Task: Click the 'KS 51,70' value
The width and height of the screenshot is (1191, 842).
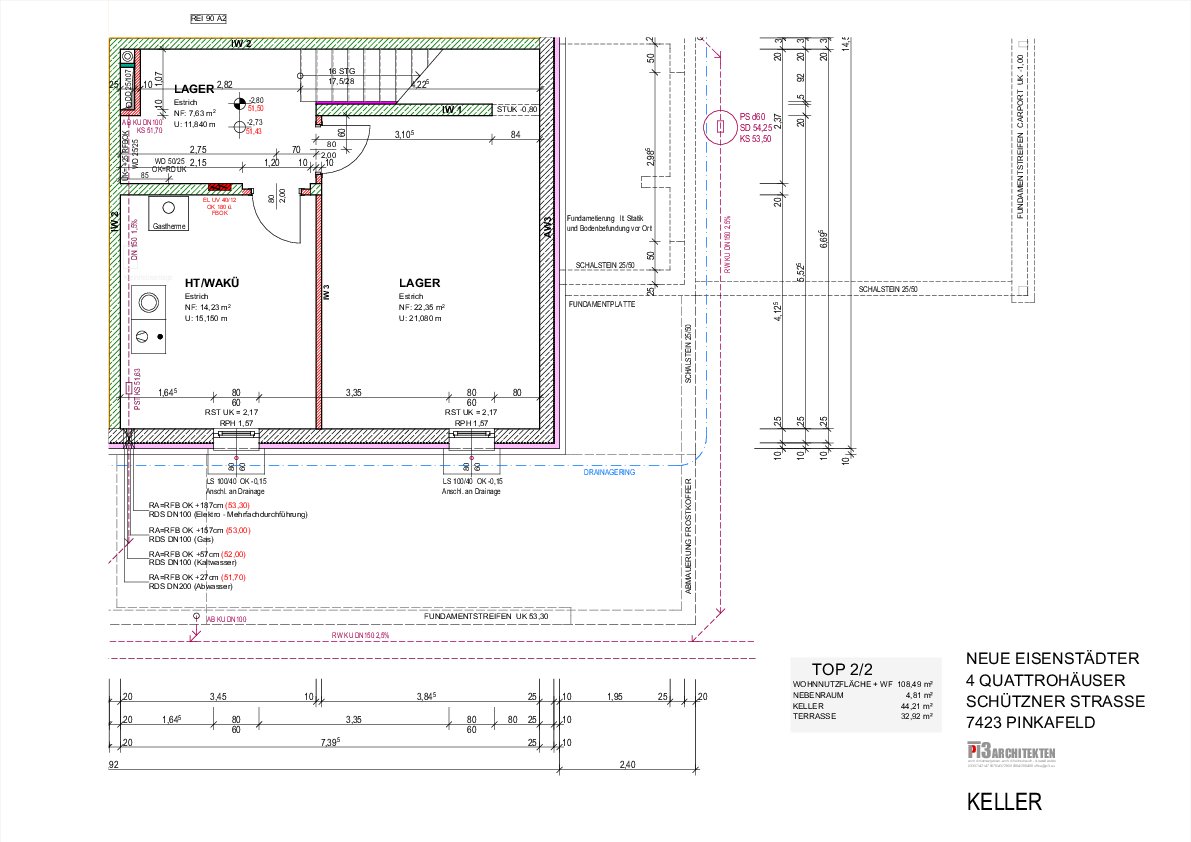Action: (x=150, y=131)
